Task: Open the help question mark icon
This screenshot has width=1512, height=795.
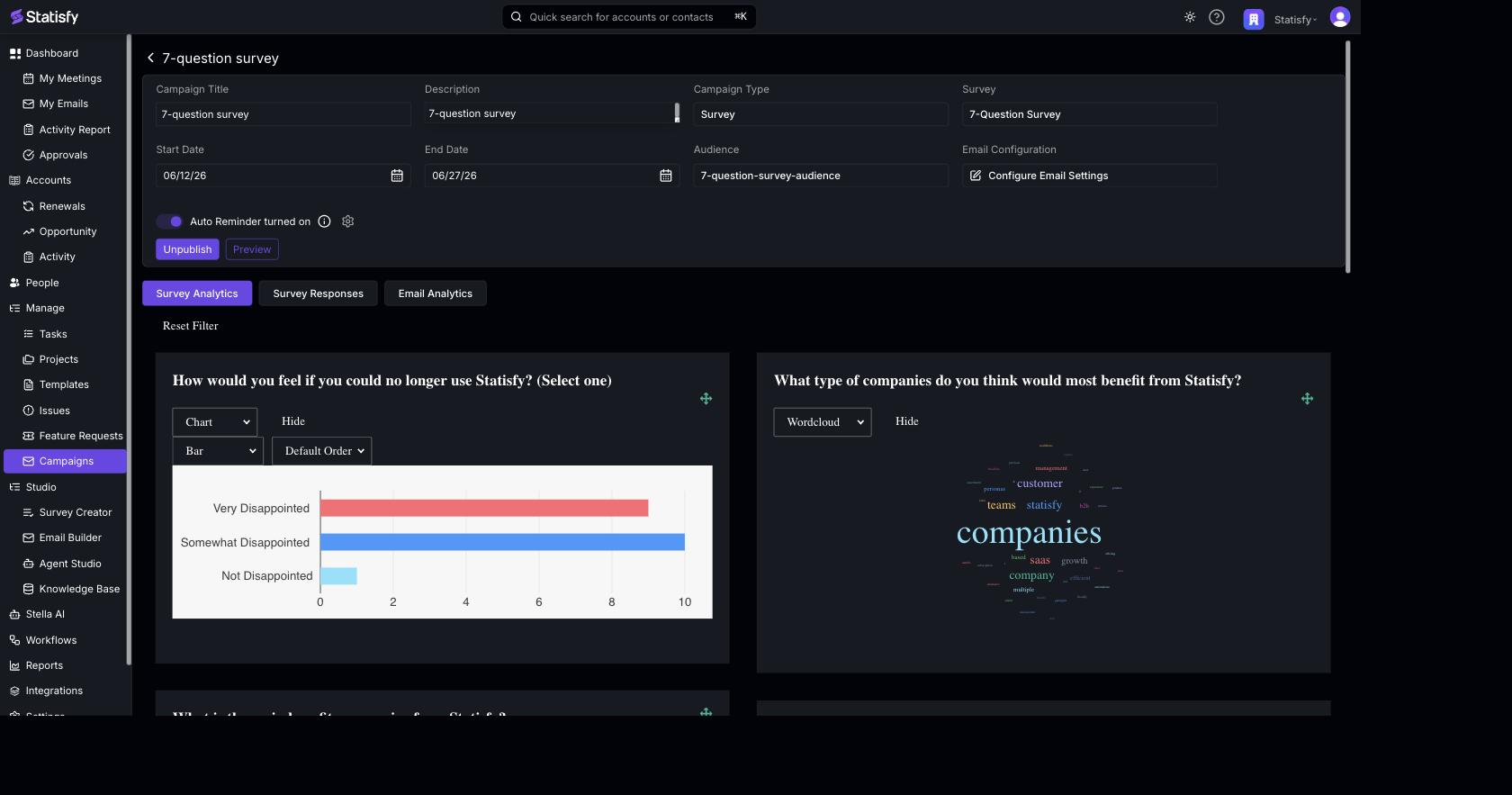Action: pos(1217,17)
